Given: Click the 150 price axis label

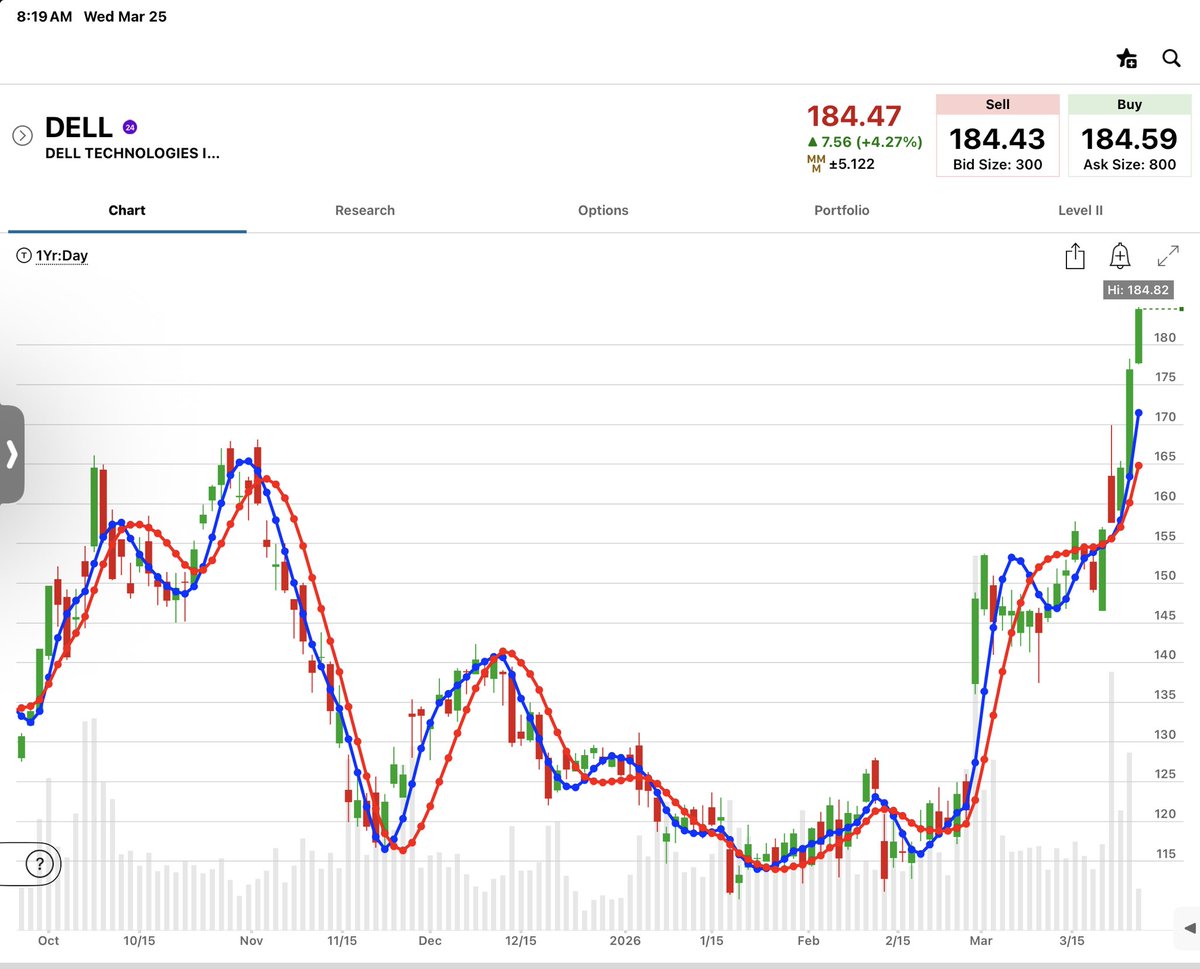Looking at the screenshot, I should [x=1165, y=576].
